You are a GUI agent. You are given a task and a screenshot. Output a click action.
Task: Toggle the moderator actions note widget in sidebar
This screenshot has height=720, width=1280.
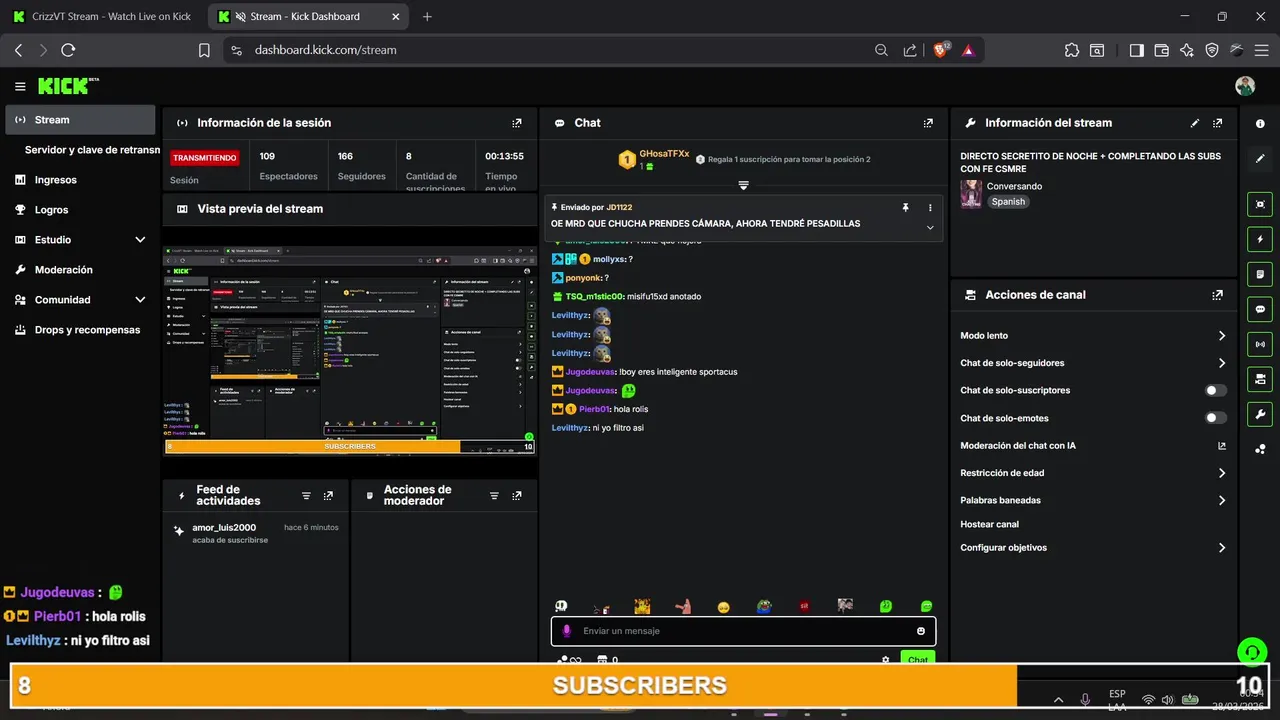click(1260, 274)
